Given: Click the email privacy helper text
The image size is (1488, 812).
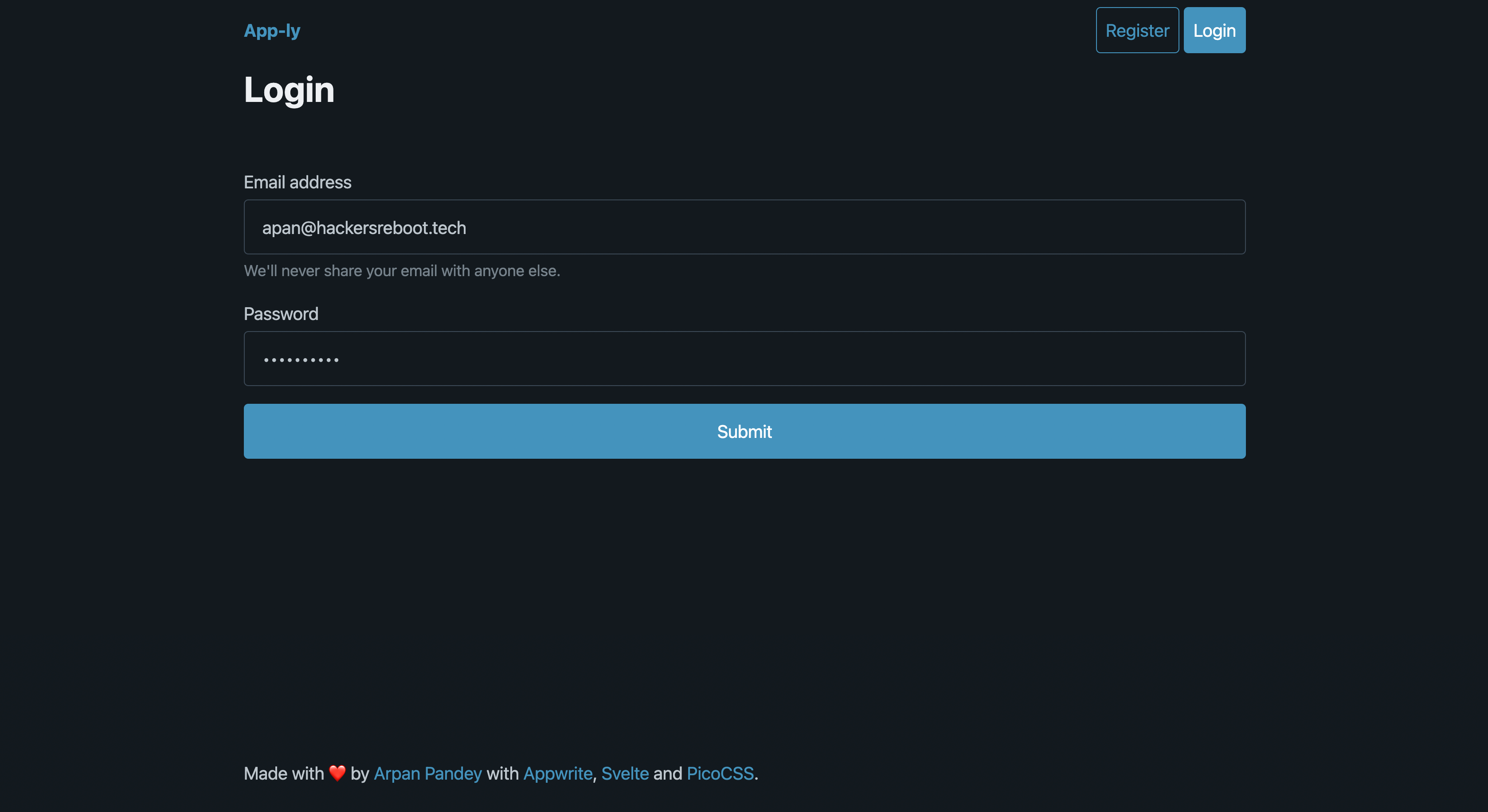Looking at the screenshot, I should point(401,271).
